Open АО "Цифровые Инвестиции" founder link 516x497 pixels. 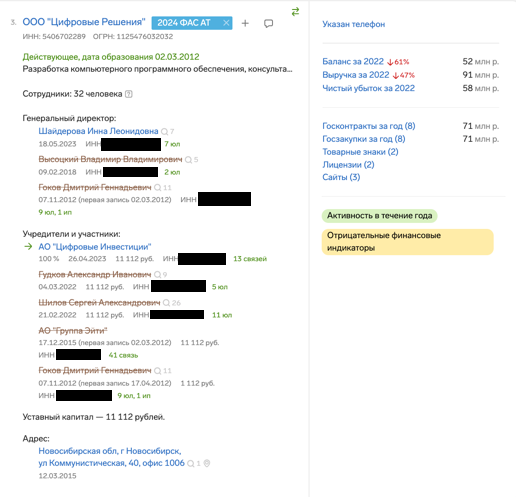pos(95,247)
